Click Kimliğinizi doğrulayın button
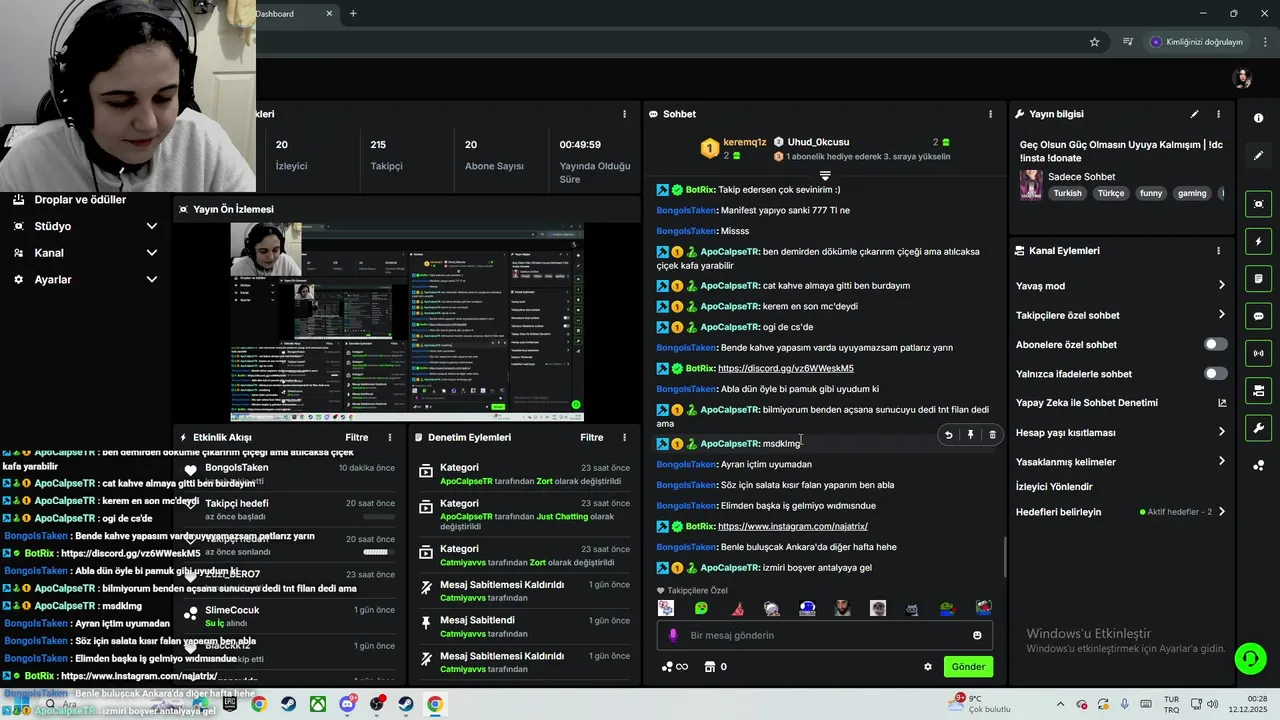1280x720 pixels. (x=1197, y=42)
